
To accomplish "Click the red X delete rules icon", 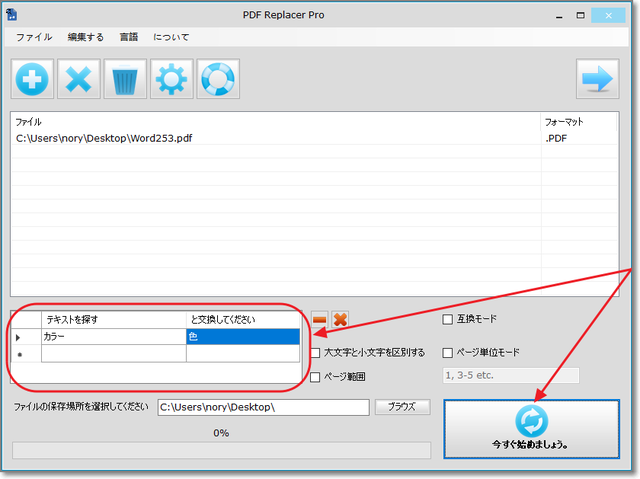I will tap(340, 319).
